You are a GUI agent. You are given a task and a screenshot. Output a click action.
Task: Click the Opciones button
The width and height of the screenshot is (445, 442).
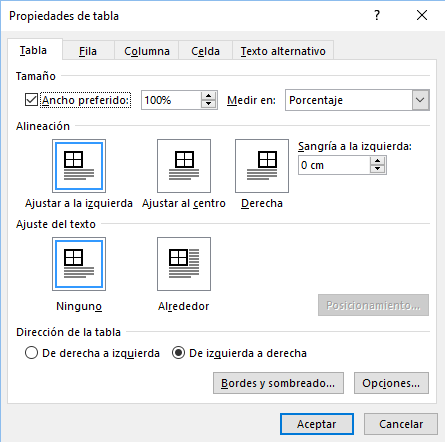(391, 383)
